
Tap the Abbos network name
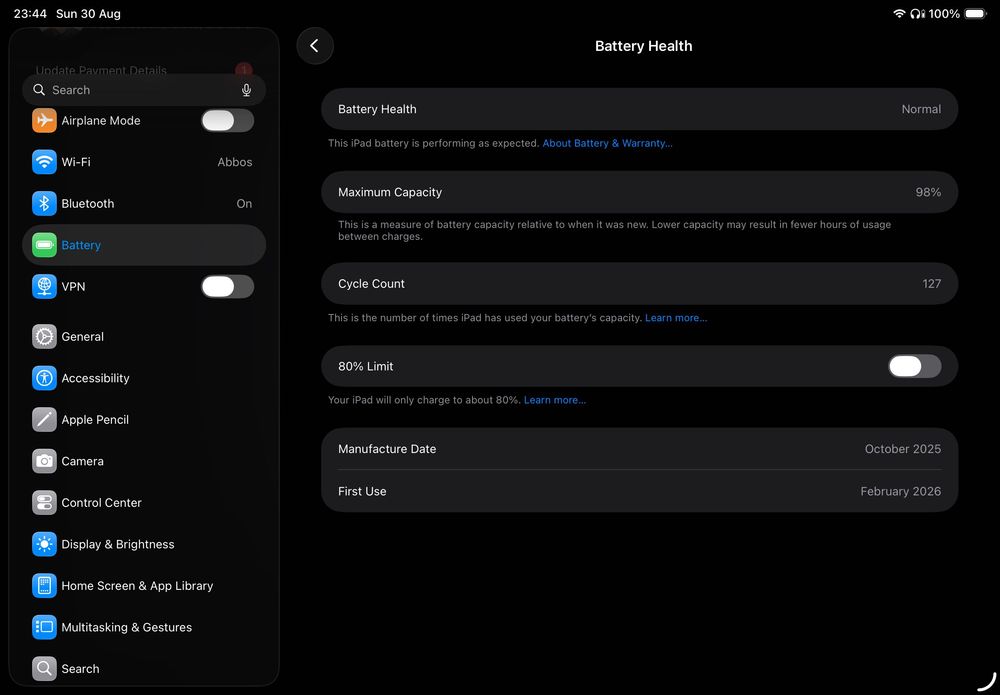click(235, 162)
